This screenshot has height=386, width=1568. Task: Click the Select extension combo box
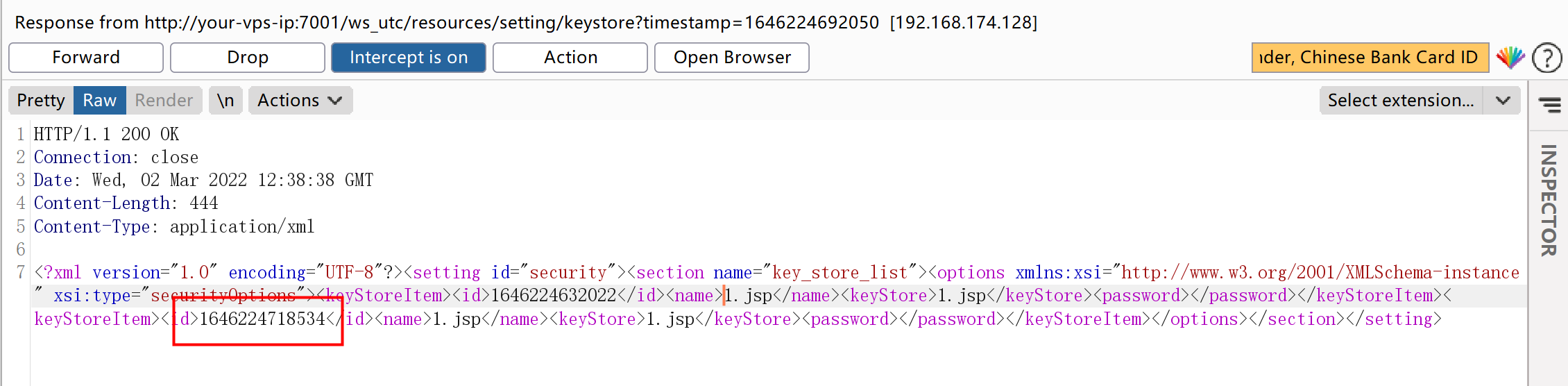coord(1400,101)
